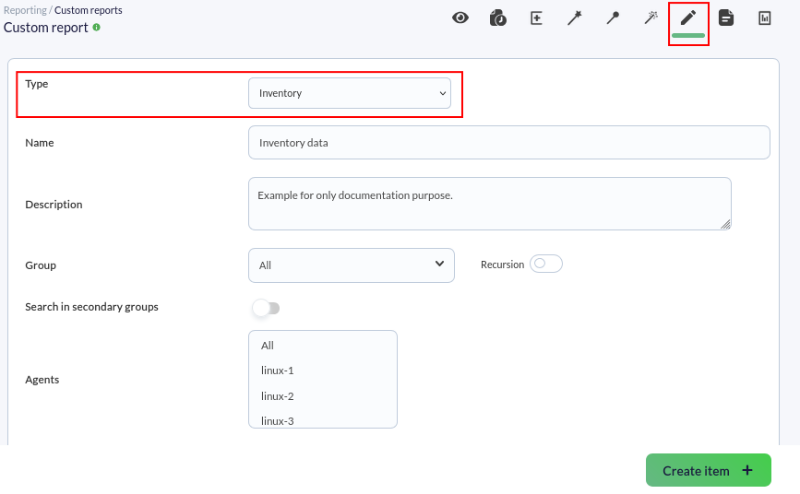This screenshot has width=800, height=494.
Task: Enable Search in secondary groups switch
Action: [x=266, y=308]
